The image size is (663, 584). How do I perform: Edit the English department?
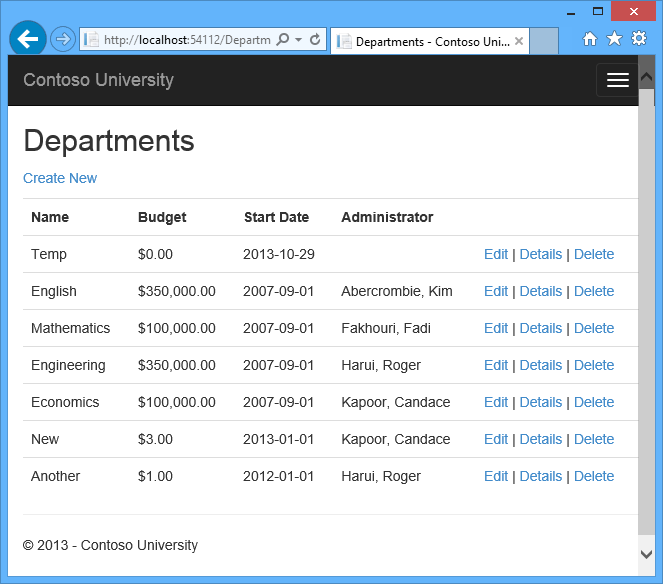point(496,291)
